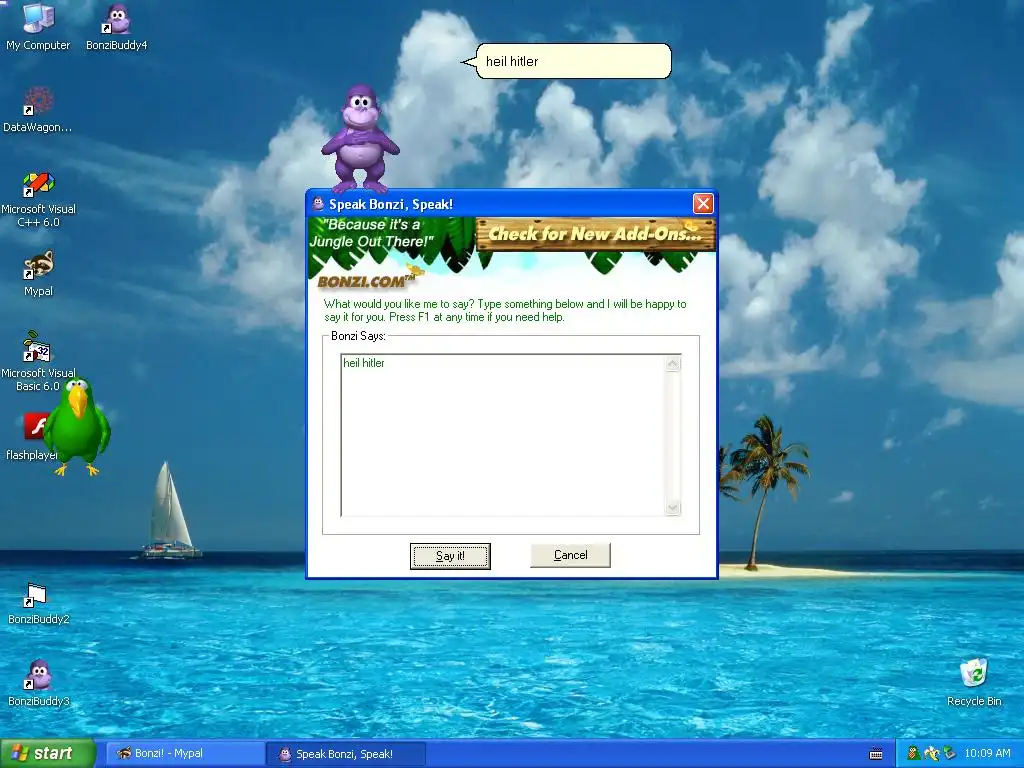Image resolution: width=1024 pixels, height=768 pixels.
Task: Click the banana tray icon
Action: pos(932,754)
